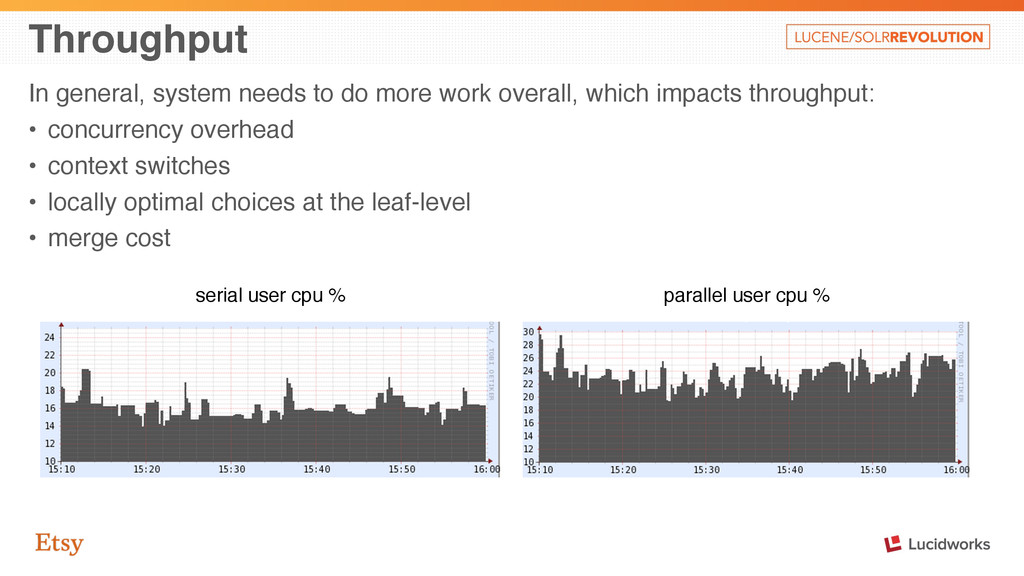Click the Etsy logo
The height and width of the screenshot is (576, 1024).
[x=59, y=543]
